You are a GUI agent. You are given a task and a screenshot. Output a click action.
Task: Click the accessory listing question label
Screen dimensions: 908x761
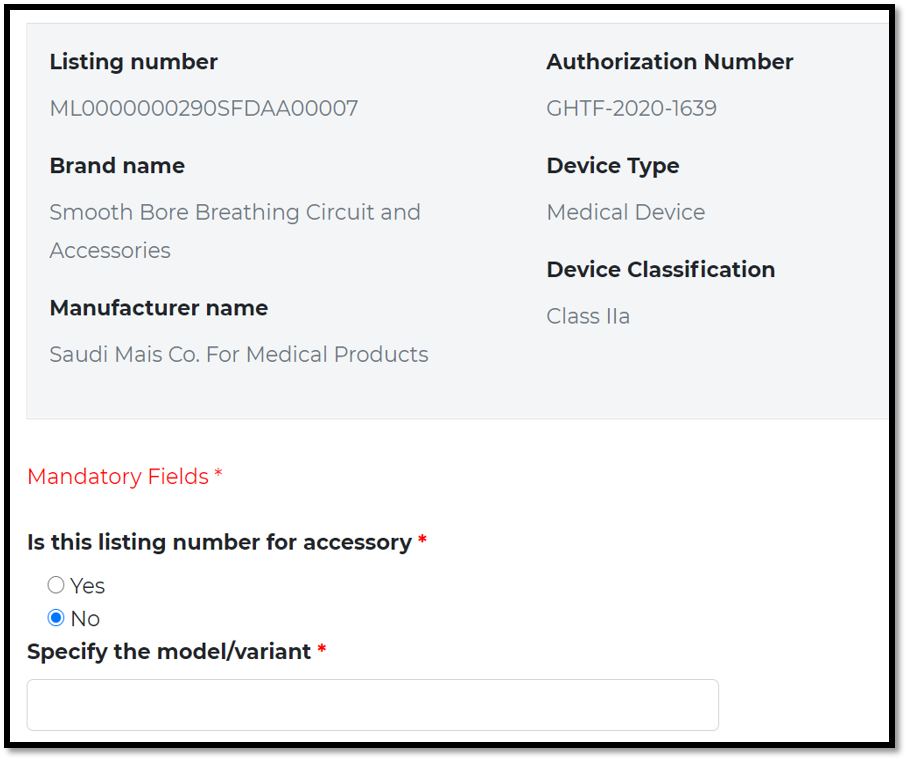(226, 542)
